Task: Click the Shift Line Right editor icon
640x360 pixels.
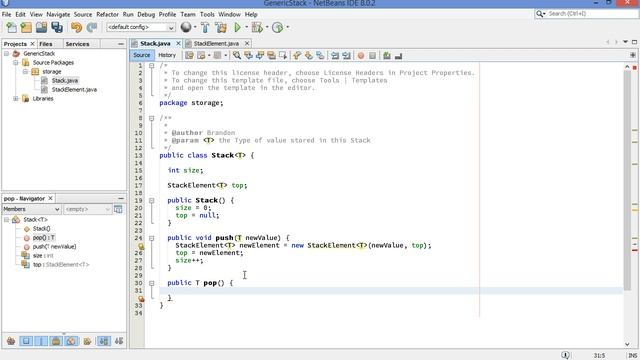Action: click(347, 55)
